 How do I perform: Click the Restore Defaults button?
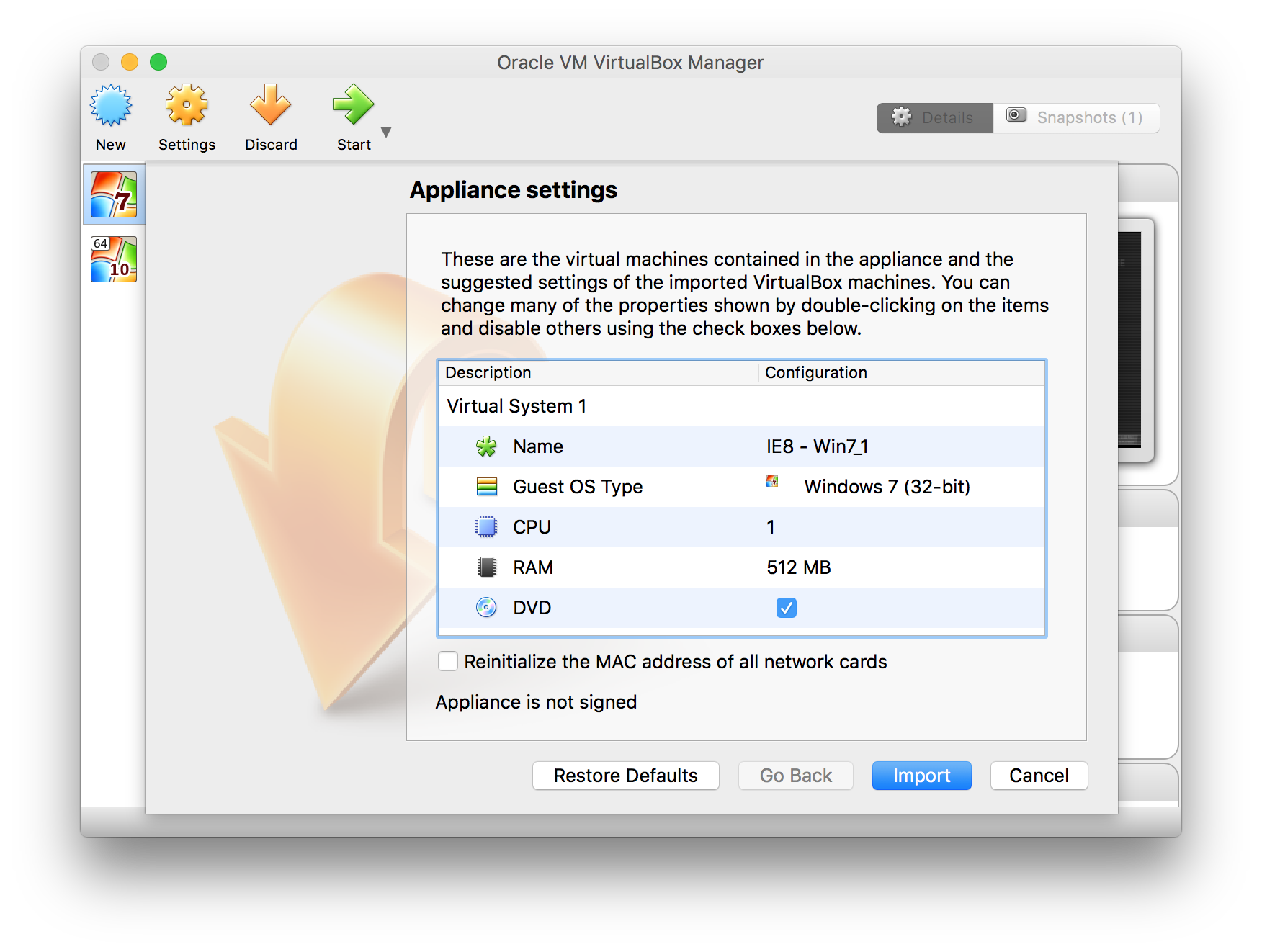pos(625,776)
